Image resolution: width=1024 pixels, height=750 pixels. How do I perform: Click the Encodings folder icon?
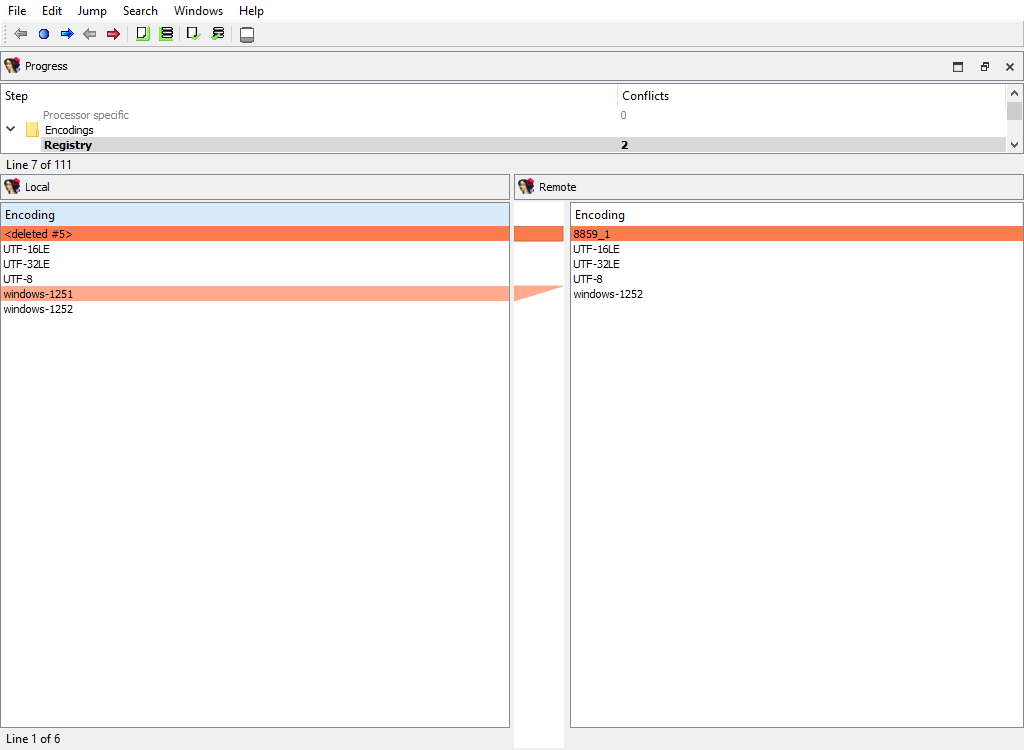(32, 129)
